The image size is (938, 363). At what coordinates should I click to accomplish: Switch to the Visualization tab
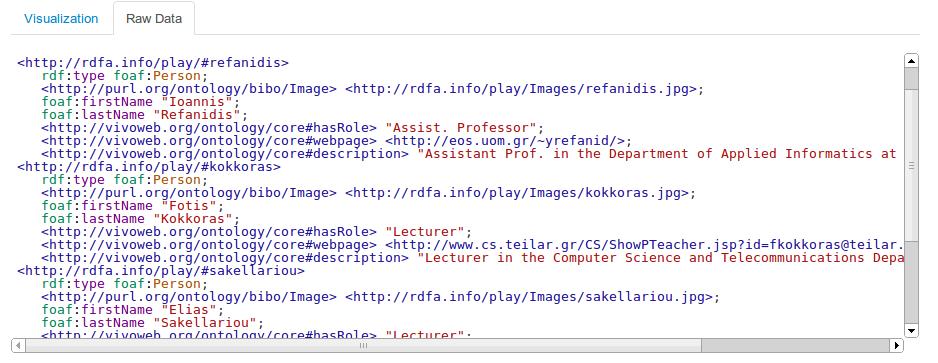pyautogui.click(x=61, y=19)
